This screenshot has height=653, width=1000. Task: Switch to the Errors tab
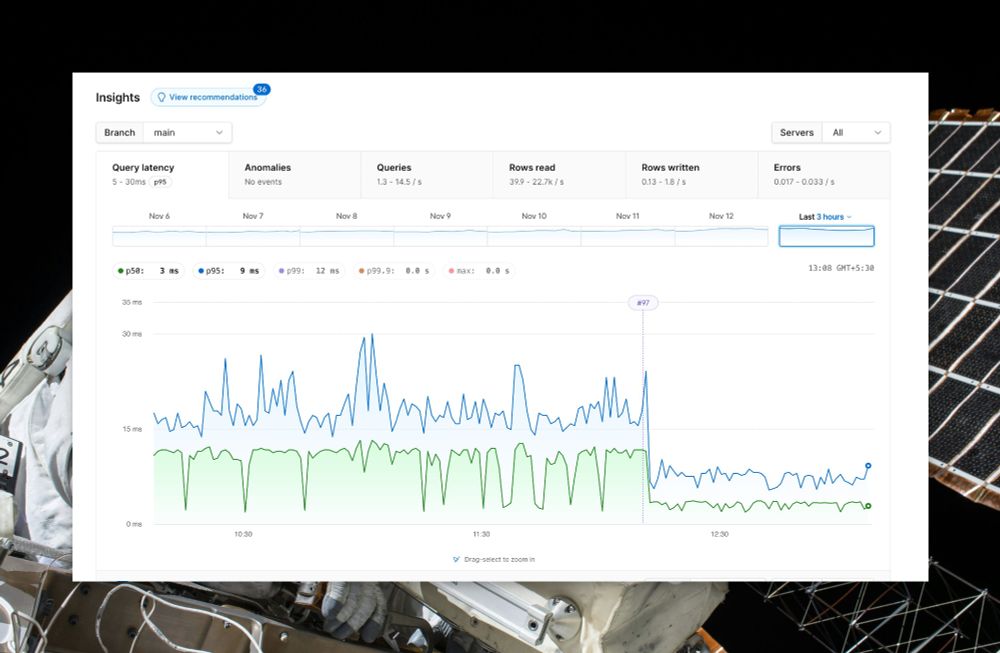point(824,175)
